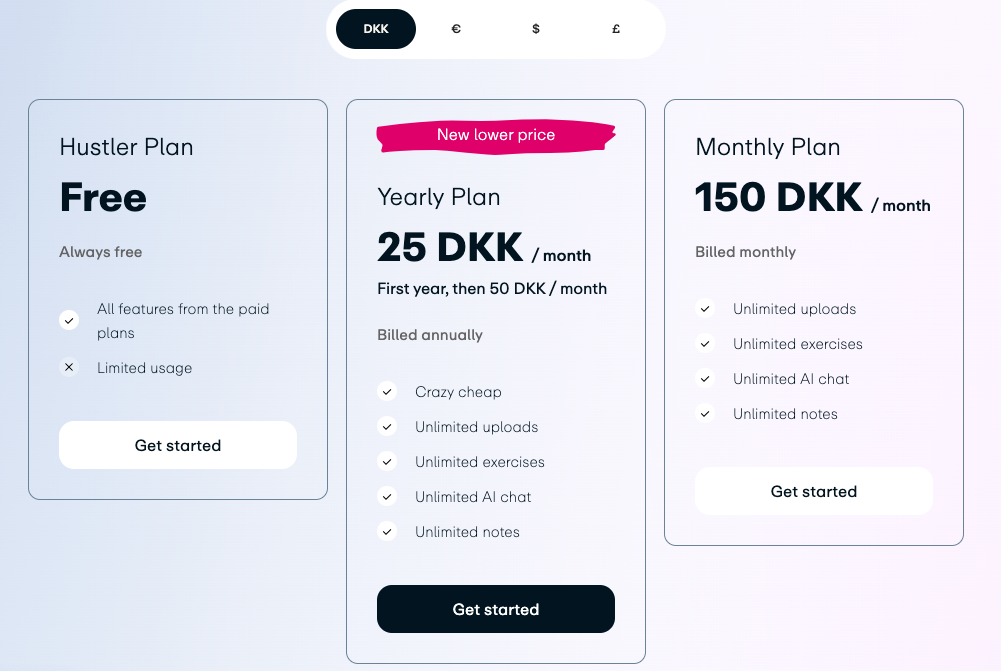Click the New lower price badge

click(496, 135)
